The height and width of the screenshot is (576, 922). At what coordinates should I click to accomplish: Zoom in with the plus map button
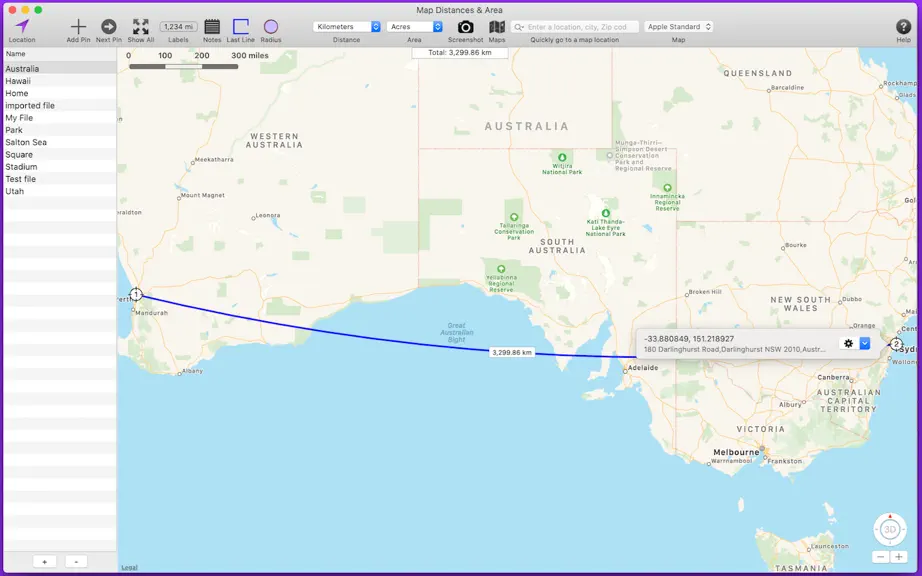tap(898, 557)
